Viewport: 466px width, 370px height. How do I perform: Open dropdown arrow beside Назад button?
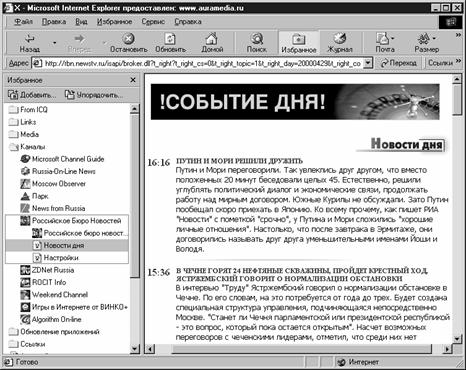pos(54,43)
